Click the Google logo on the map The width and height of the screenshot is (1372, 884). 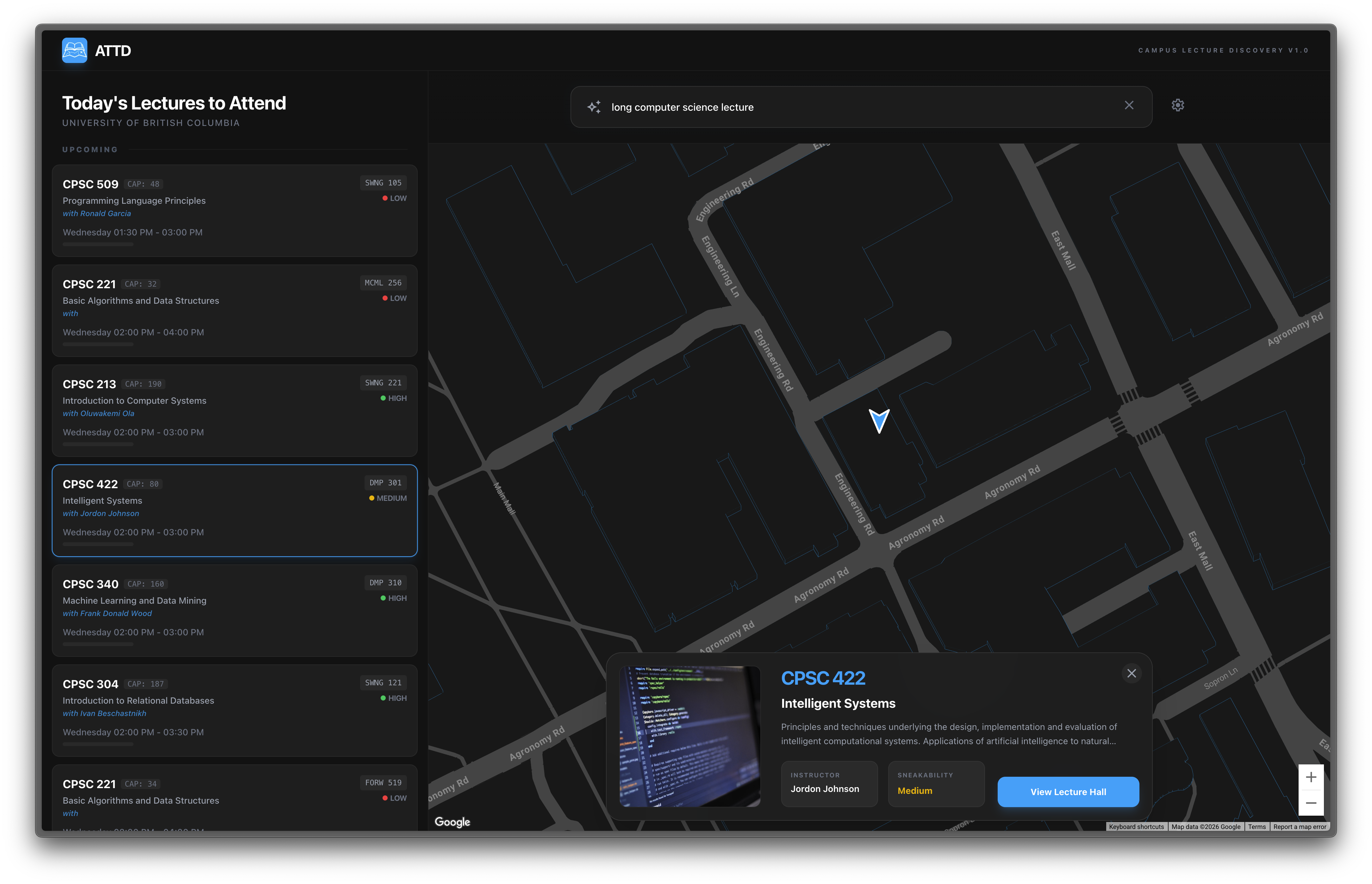click(x=452, y=822)
